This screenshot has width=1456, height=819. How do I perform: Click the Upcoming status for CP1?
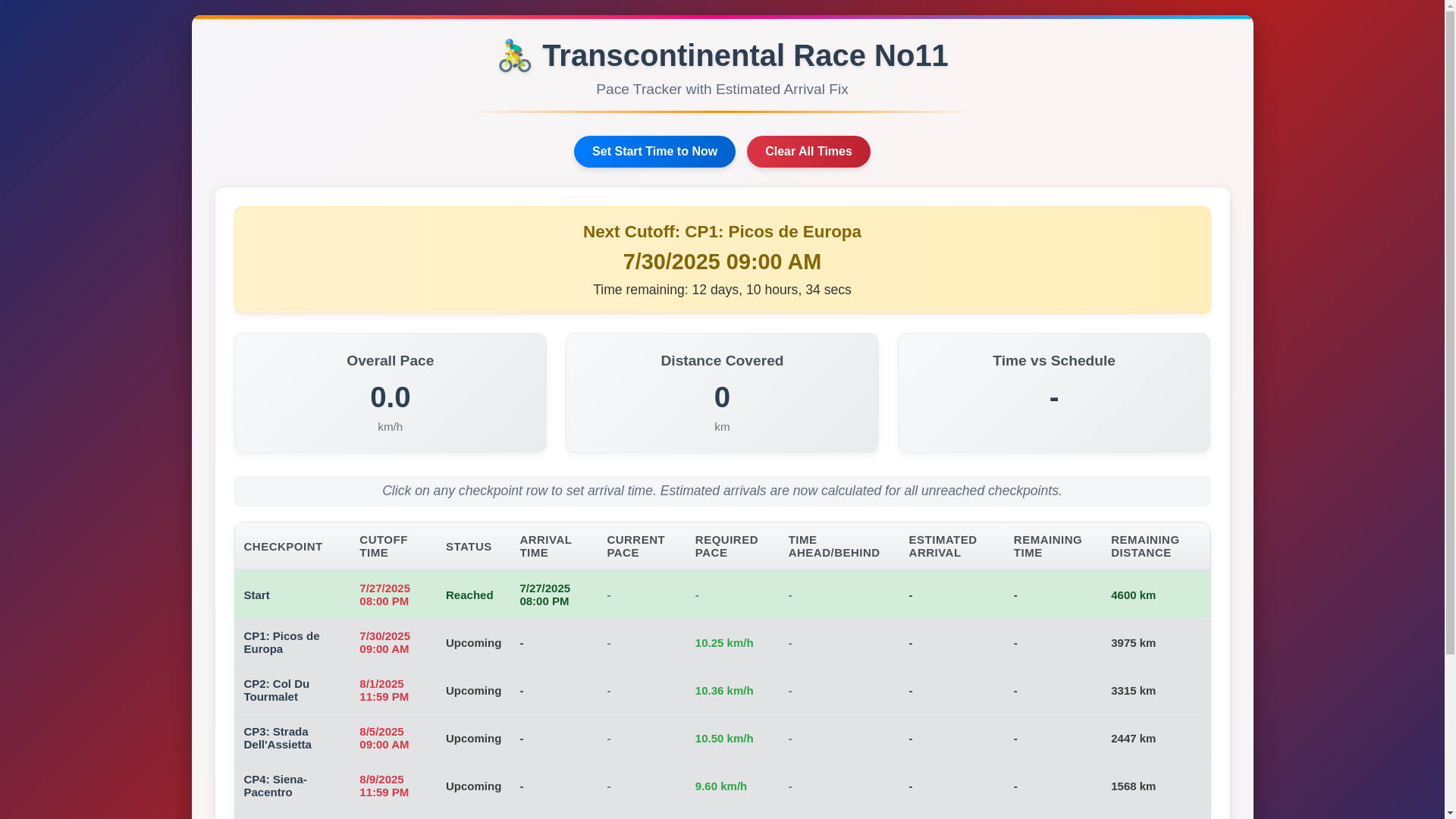tap(473, 643)
